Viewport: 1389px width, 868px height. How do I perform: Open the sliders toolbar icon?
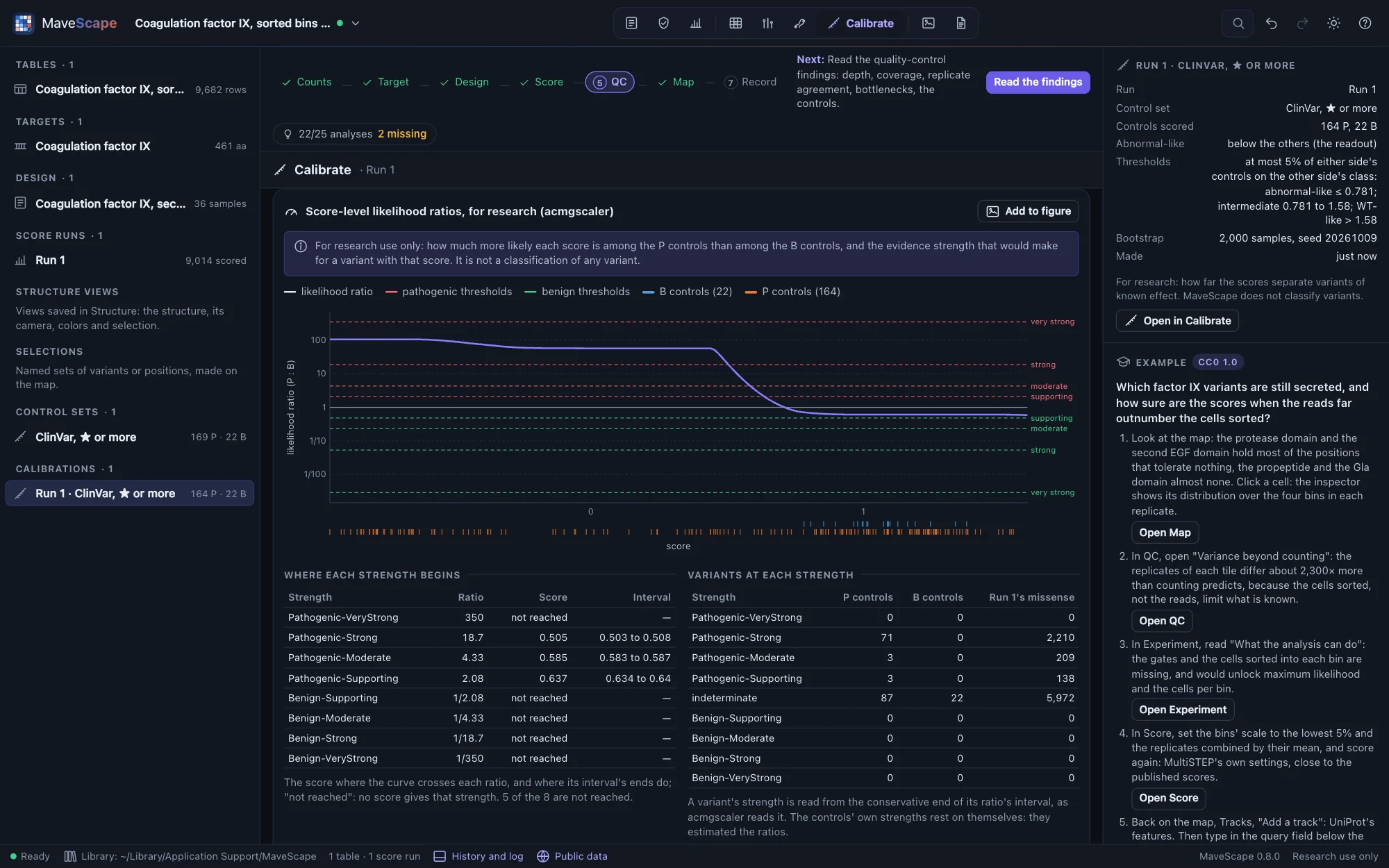767,23
